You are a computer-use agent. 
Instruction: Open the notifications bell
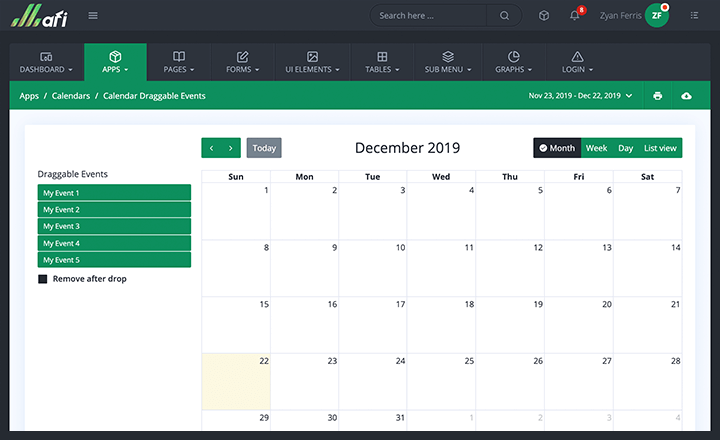point(574,15)
